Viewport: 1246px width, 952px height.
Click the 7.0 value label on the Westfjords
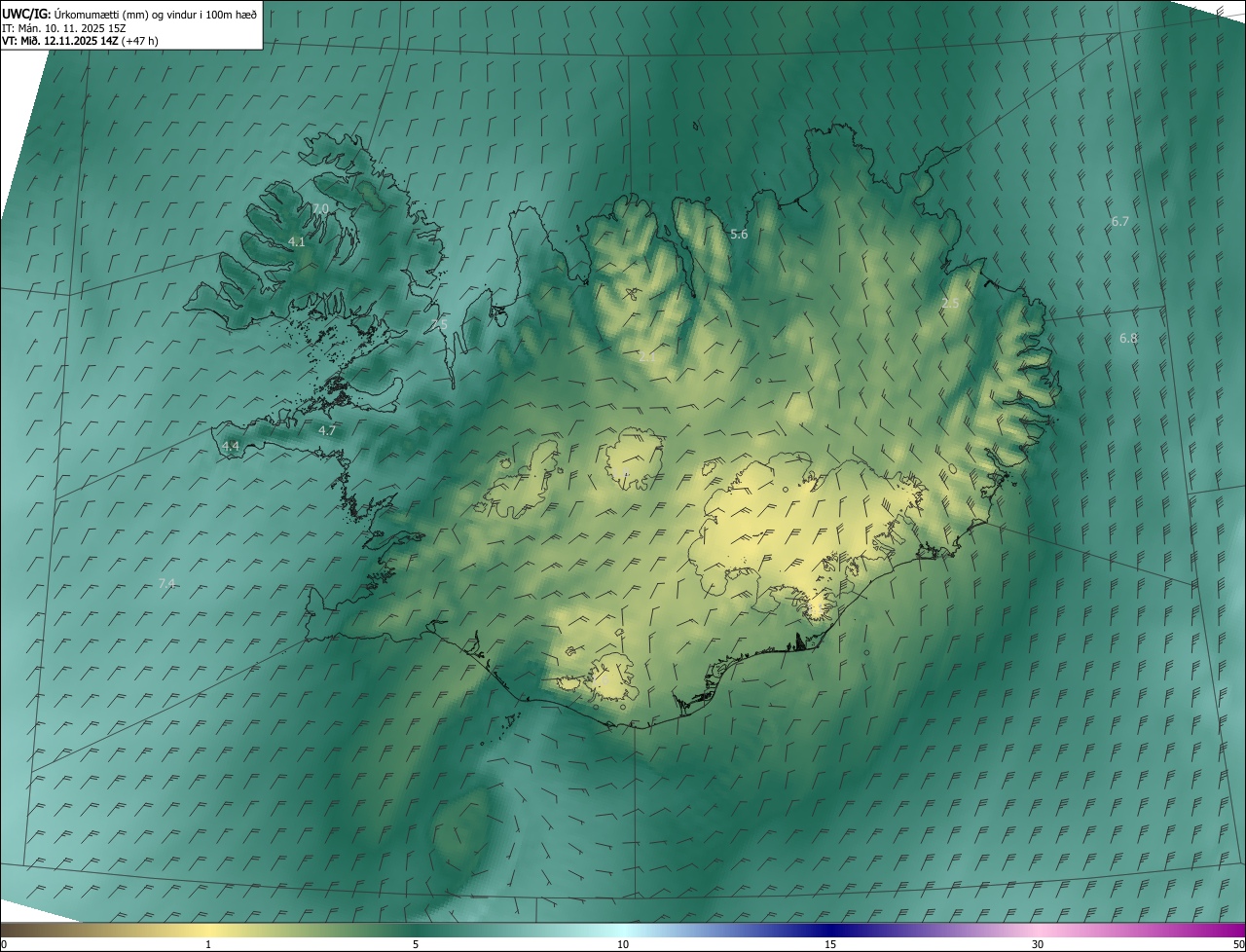pos(320,209)
